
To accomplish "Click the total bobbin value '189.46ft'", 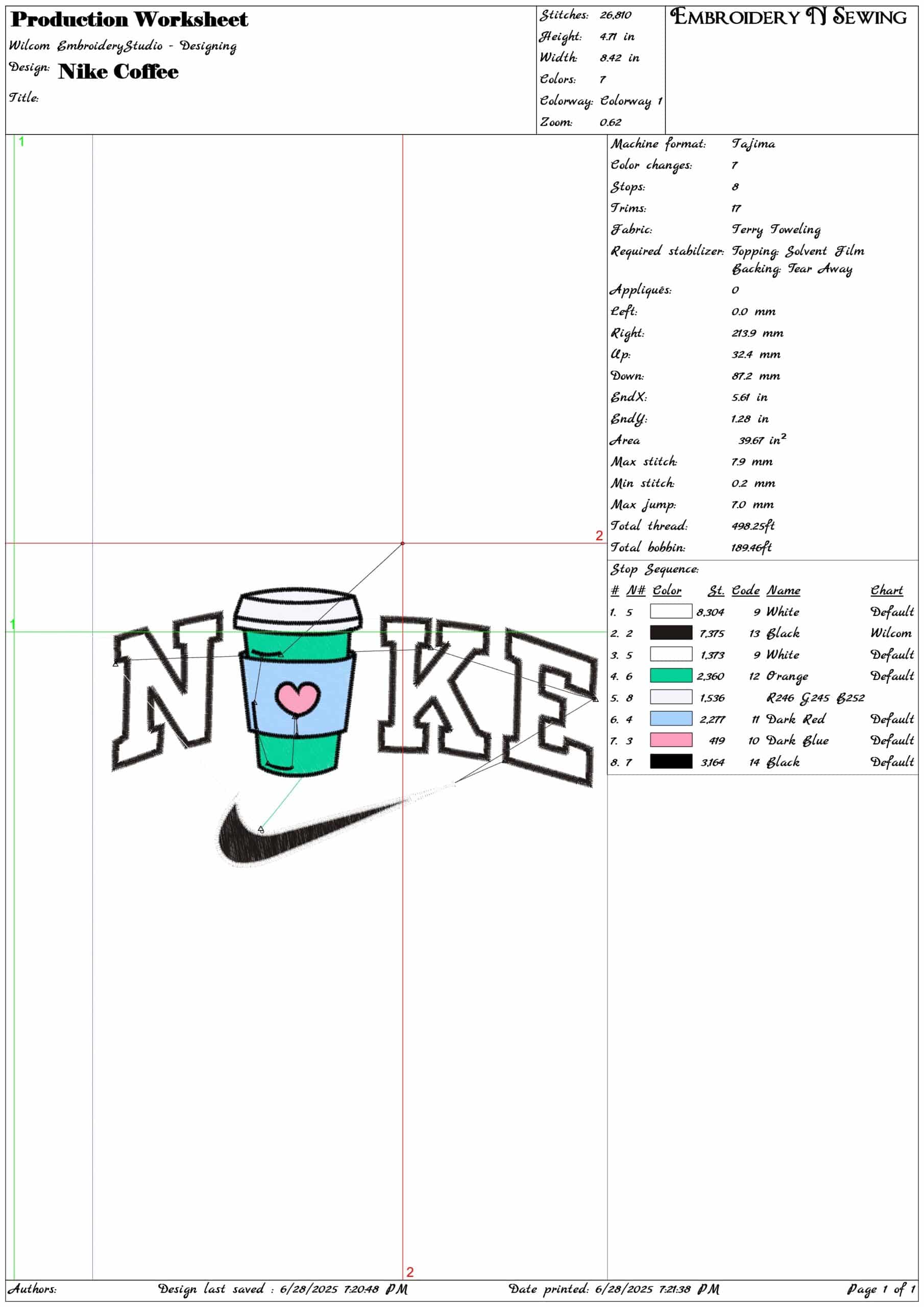I will (x=751, y=547).
